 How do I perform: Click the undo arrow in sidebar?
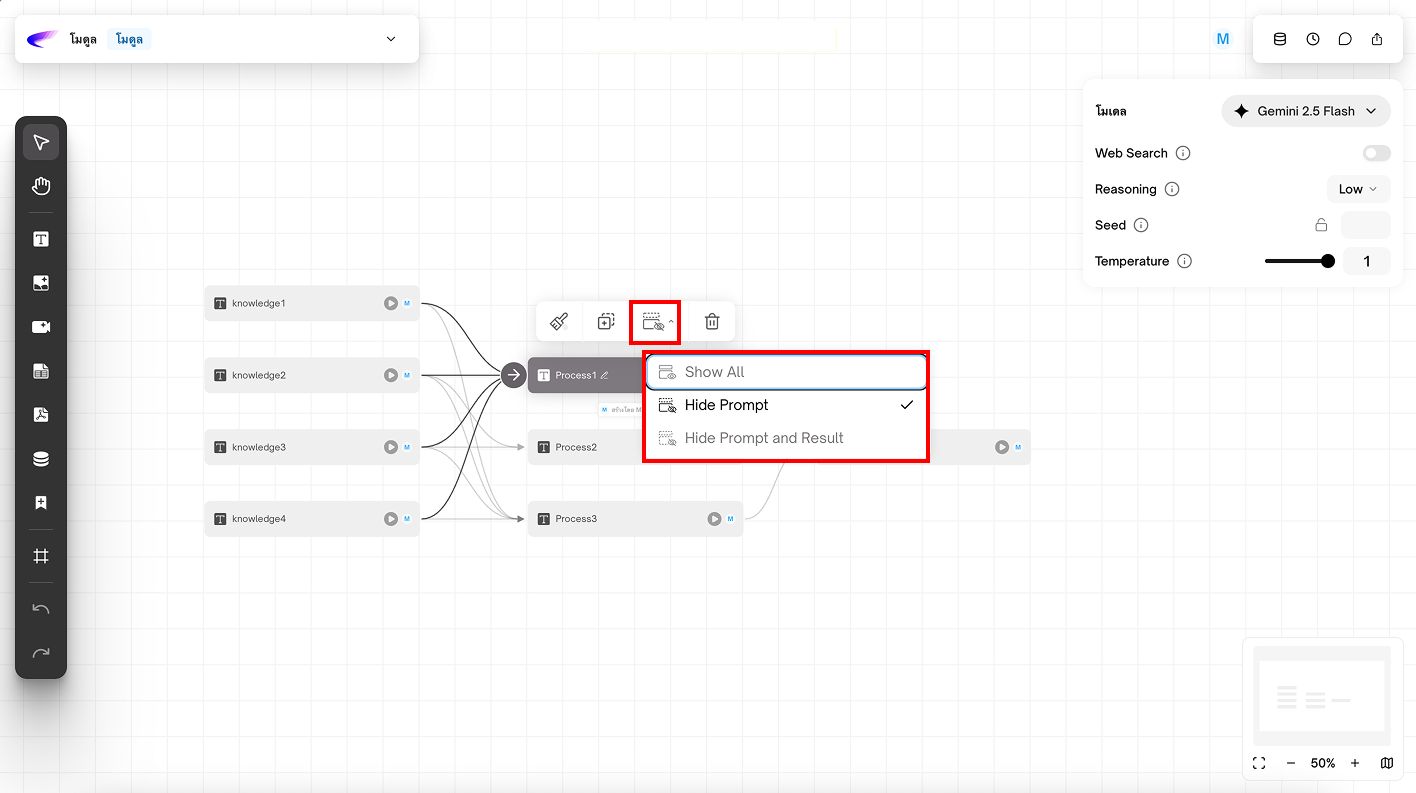point(41,609)
